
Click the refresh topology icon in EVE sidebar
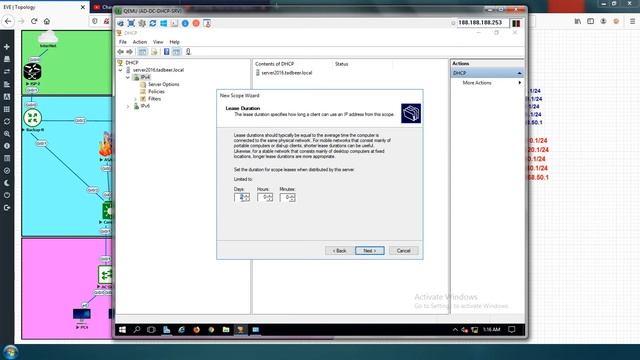point(7,121)
